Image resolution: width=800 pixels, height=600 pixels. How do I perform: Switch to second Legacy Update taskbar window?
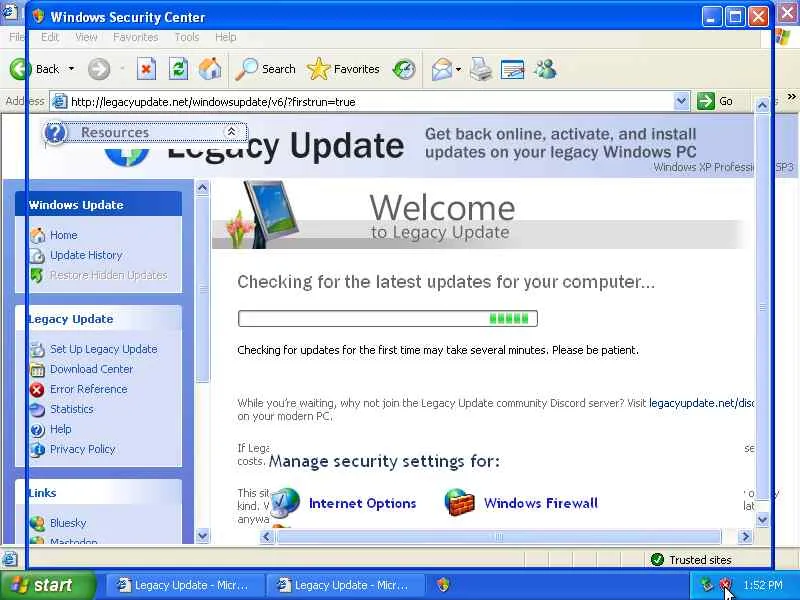coord(344,585)
